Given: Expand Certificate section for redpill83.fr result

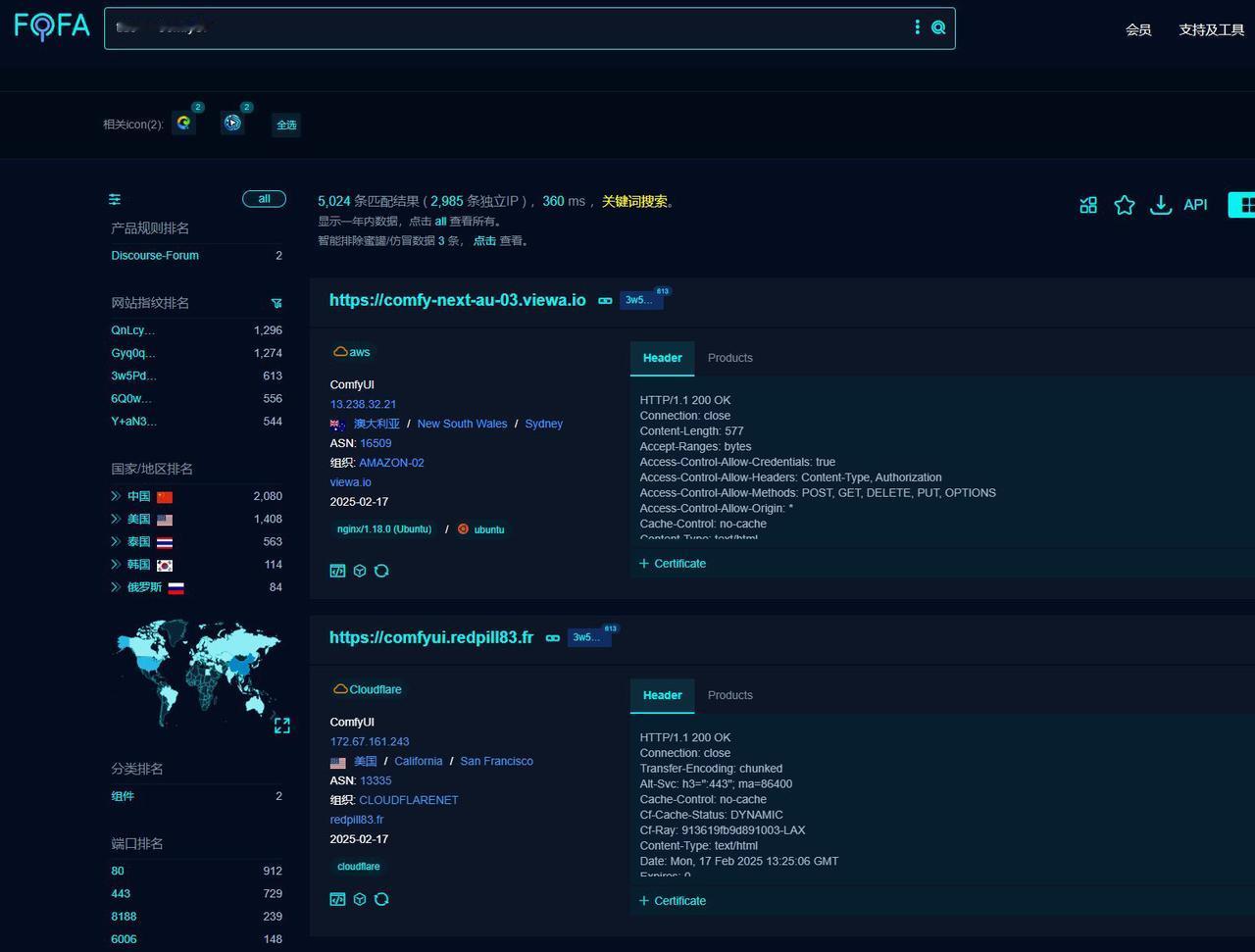Looking at the screenshot, I should click(673, 901).
